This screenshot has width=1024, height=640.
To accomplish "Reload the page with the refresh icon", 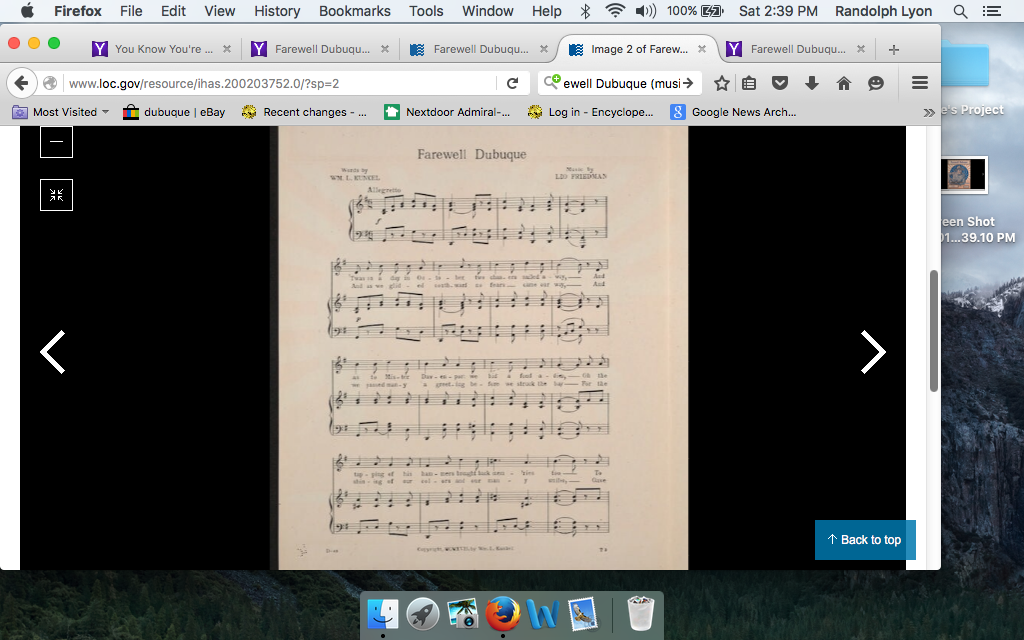I will click(x=513, y=84).
